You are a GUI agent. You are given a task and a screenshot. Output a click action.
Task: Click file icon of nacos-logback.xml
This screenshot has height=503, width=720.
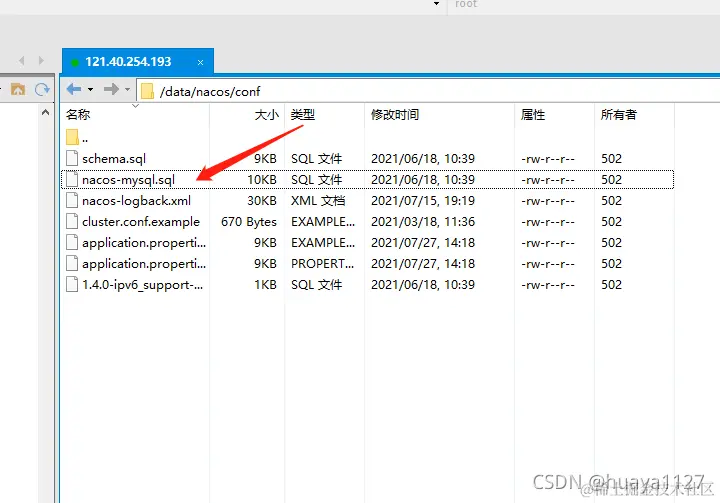click(x=72, y=201)
